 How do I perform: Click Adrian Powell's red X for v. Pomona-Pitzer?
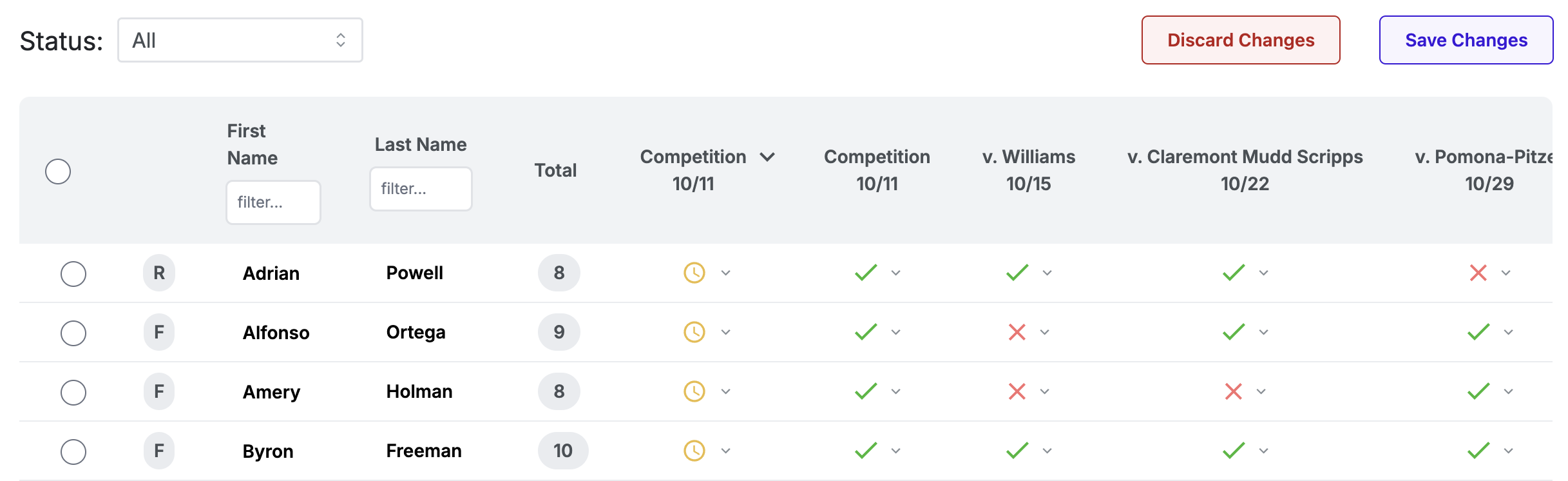(x=1478, y=273)
